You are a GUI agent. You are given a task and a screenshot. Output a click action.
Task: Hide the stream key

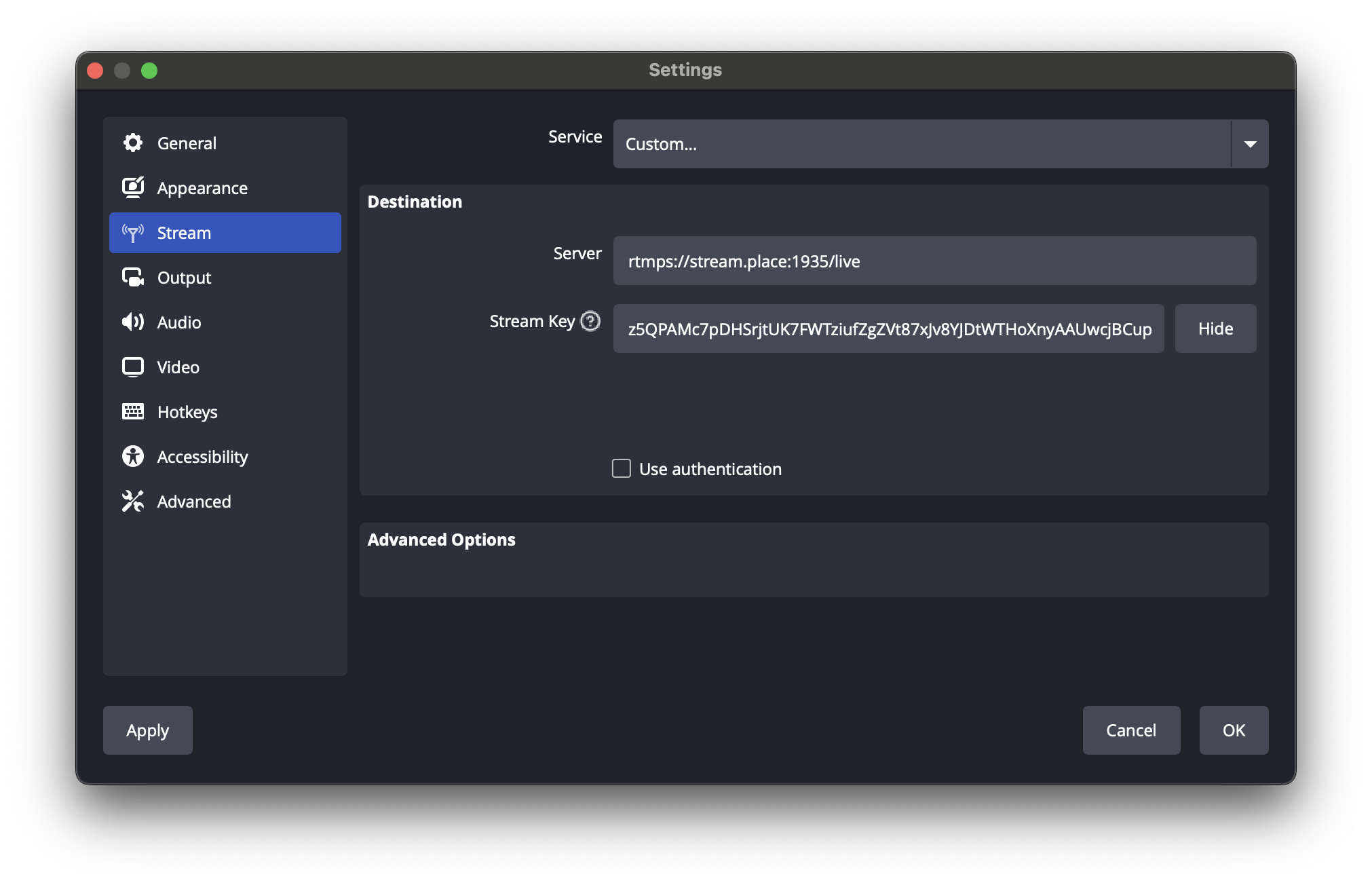pyautogui.click(x=1215, y=328)
